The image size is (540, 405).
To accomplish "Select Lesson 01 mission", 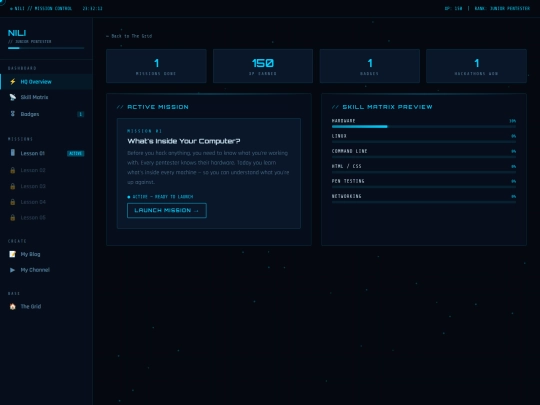I will 46,153.
